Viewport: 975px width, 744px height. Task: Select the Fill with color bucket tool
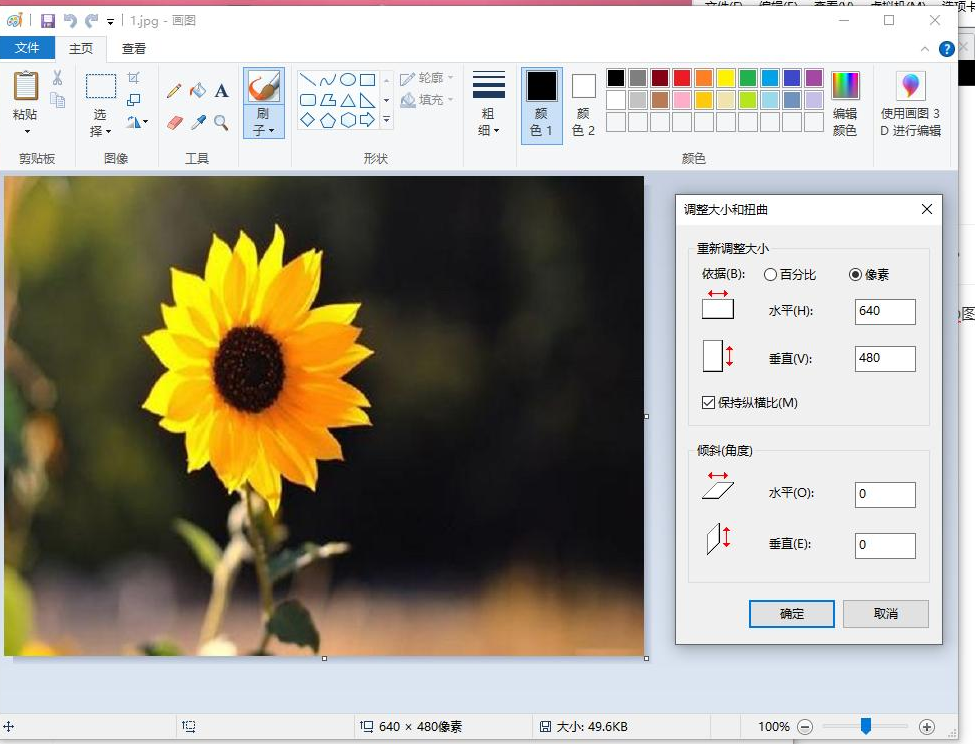coord(198,91)
